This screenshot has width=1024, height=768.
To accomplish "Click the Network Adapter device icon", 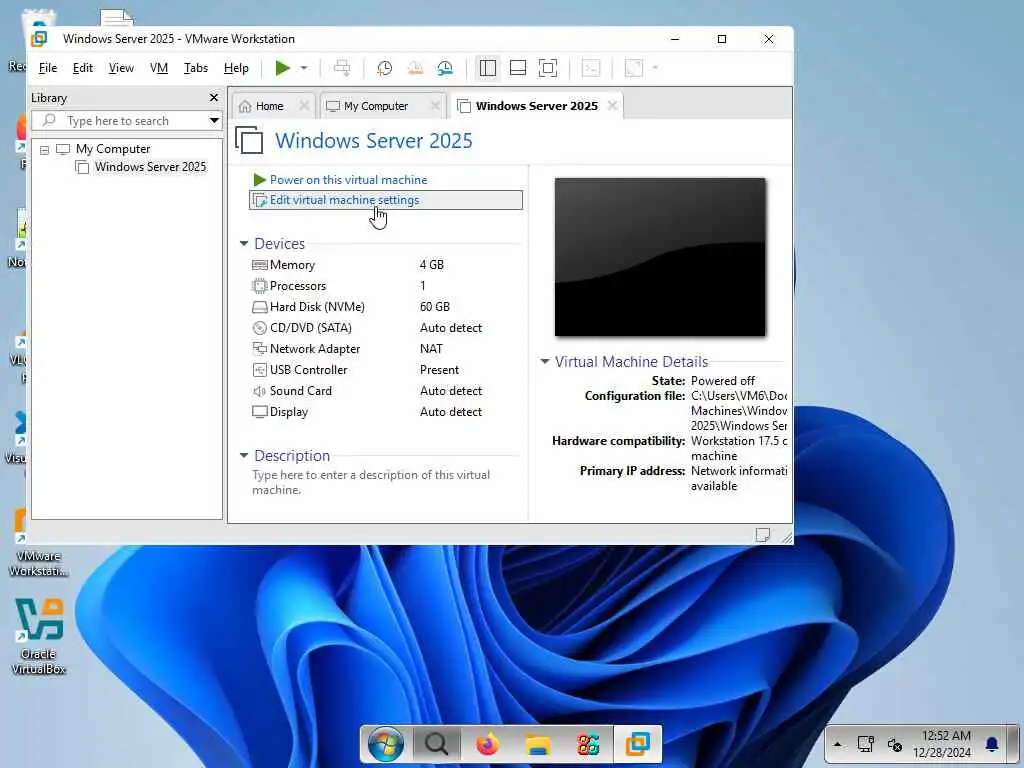I will [x=260, y=349].
